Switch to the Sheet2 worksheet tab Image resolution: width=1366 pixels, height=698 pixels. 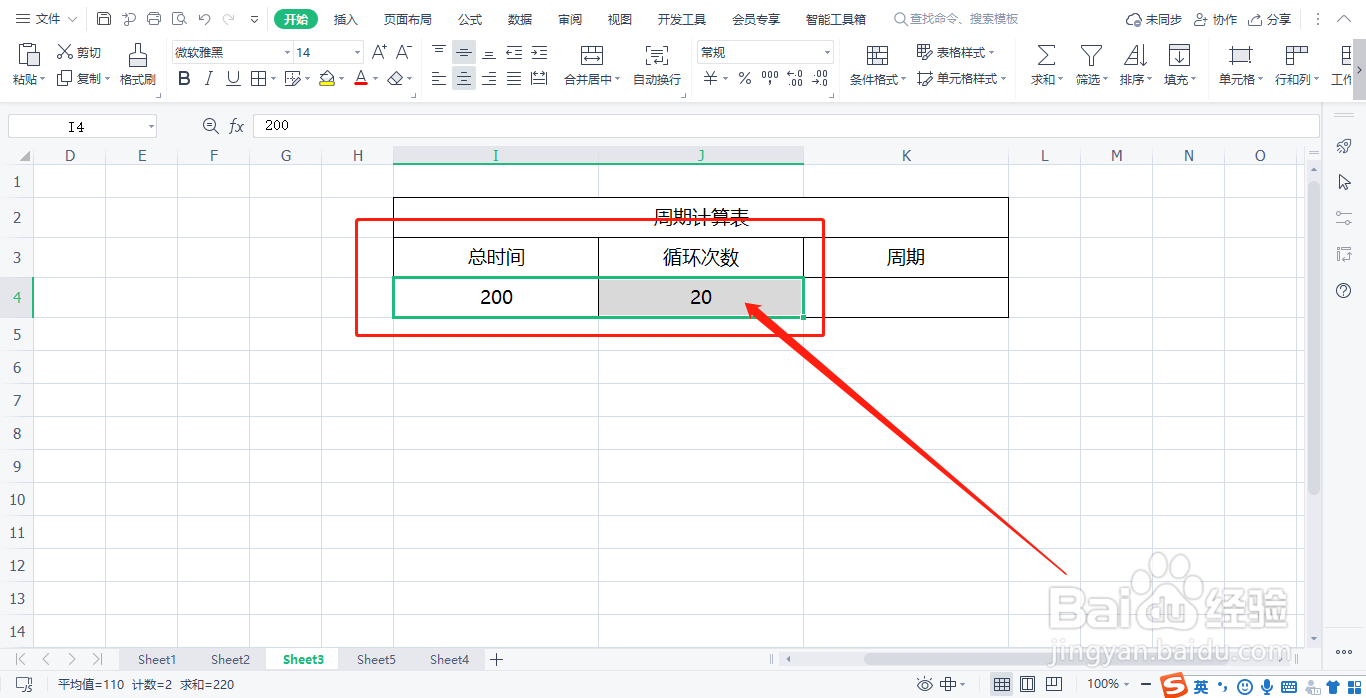(x=230, y=659)
